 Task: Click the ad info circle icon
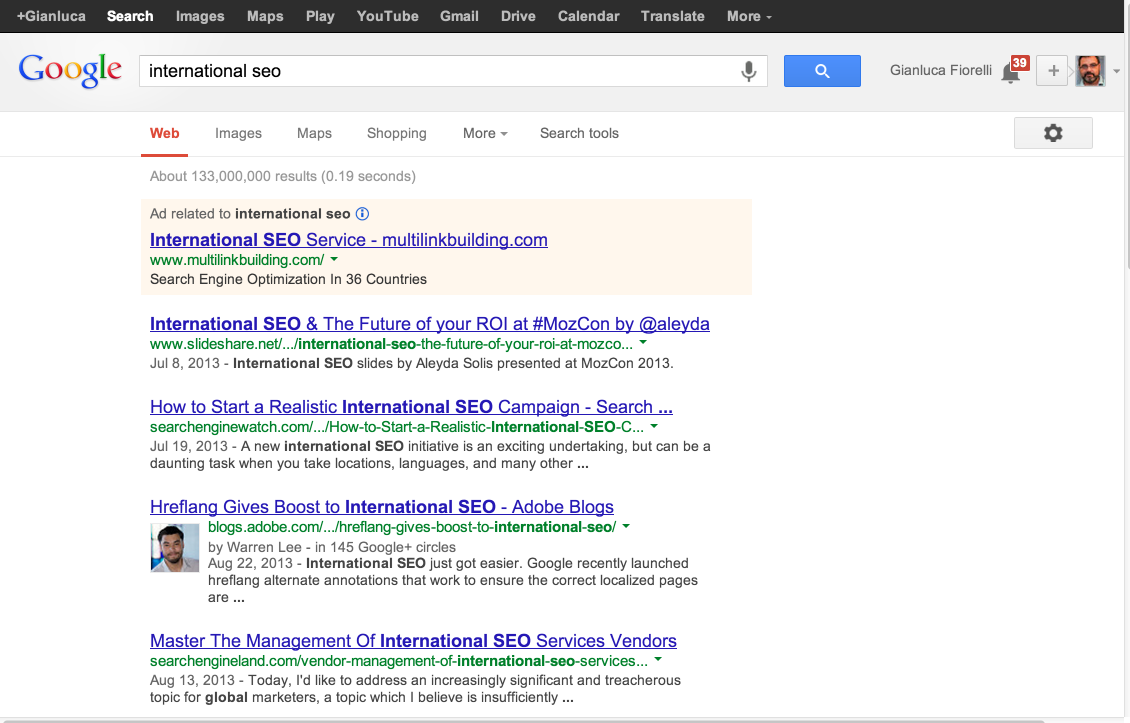[363, 213]
